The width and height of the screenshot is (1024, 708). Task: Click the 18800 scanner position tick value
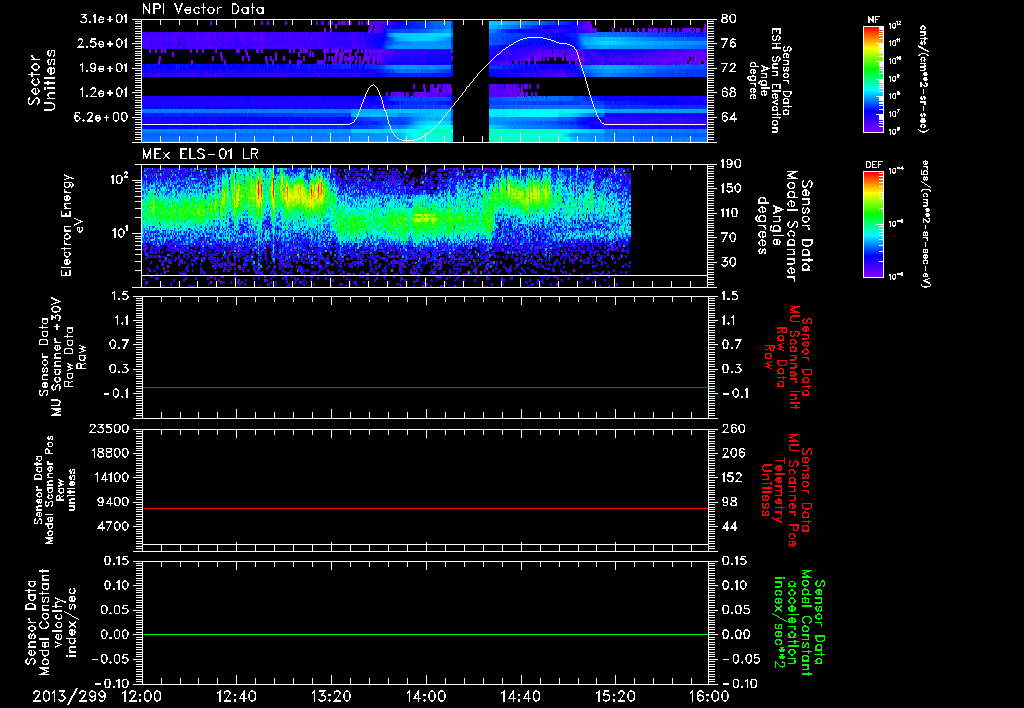tap(109, 453)
